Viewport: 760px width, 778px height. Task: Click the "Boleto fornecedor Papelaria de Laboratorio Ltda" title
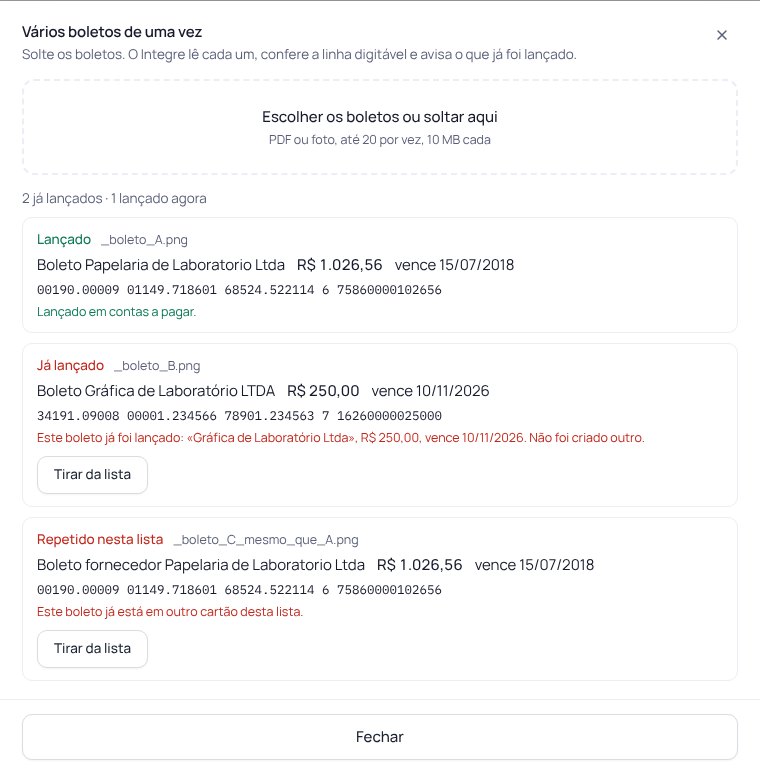(x=201, y=565)
